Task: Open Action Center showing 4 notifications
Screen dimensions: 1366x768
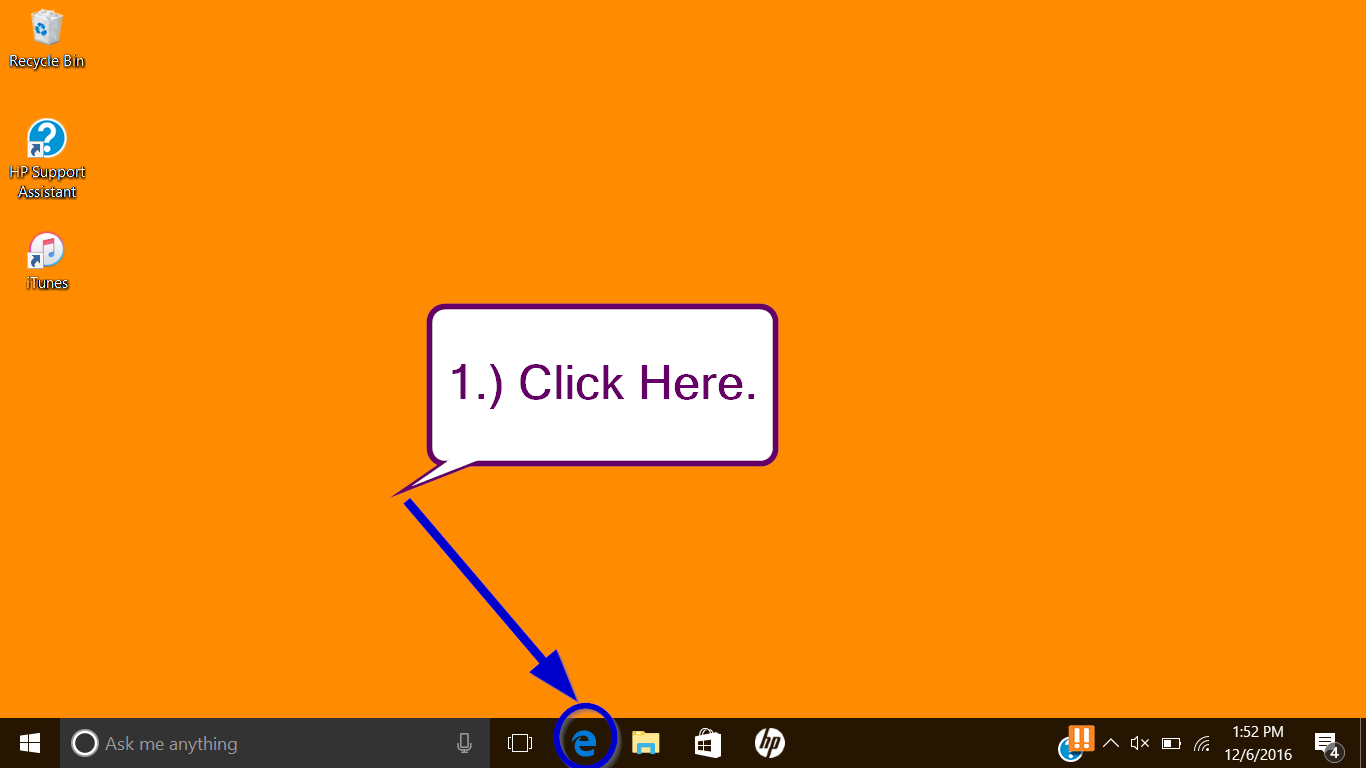Action: (1327, 743)
